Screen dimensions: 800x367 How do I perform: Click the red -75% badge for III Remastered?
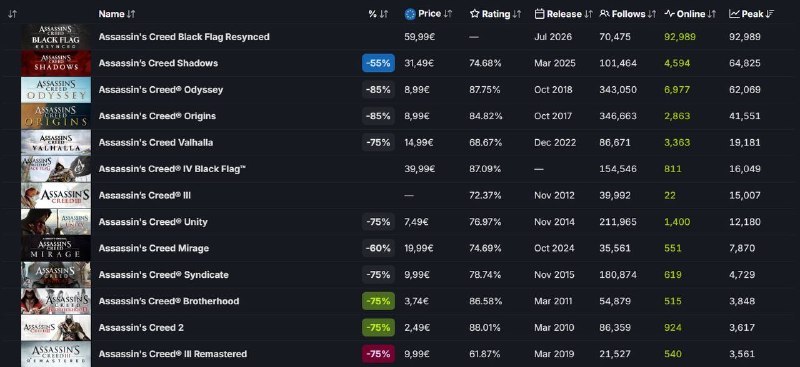pyautogui.click(x=378, y=354)
